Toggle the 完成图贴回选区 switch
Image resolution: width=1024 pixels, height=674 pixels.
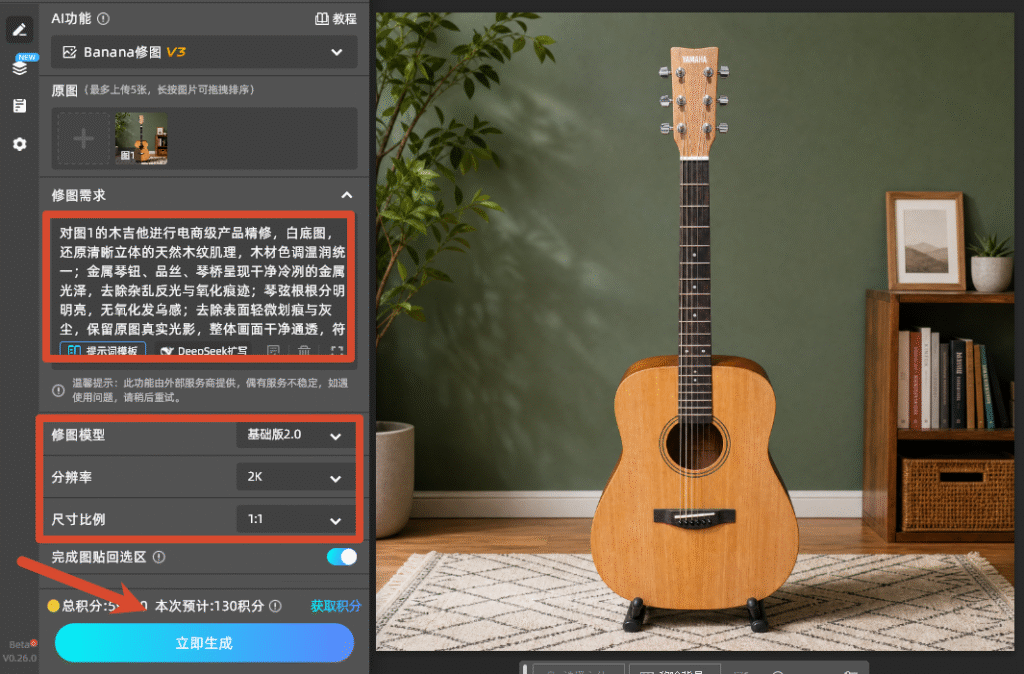tap(342, 556)
